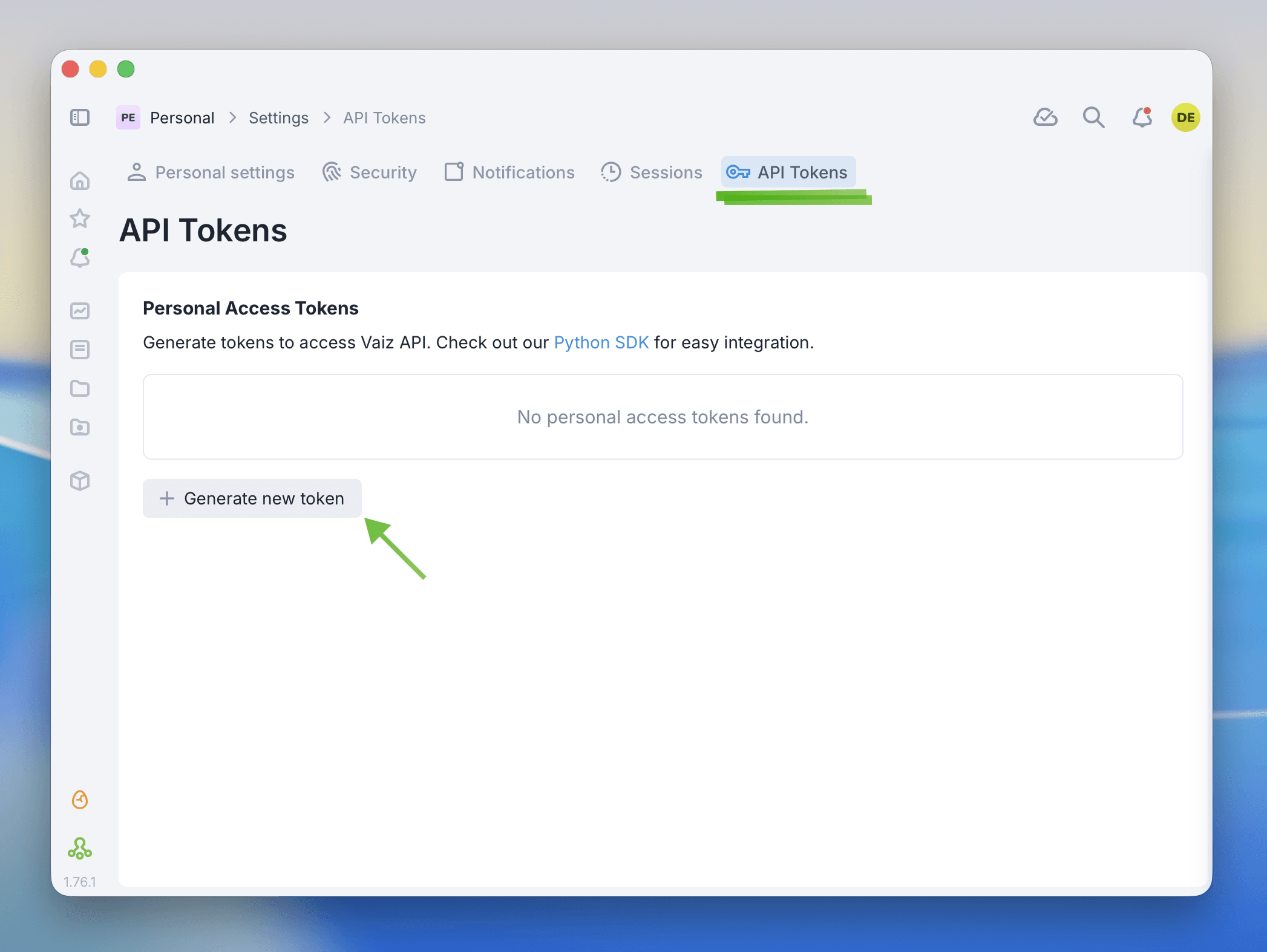Switch to the Security tab
This screenshot has width=1267, height=952.
tap(370, 172)
